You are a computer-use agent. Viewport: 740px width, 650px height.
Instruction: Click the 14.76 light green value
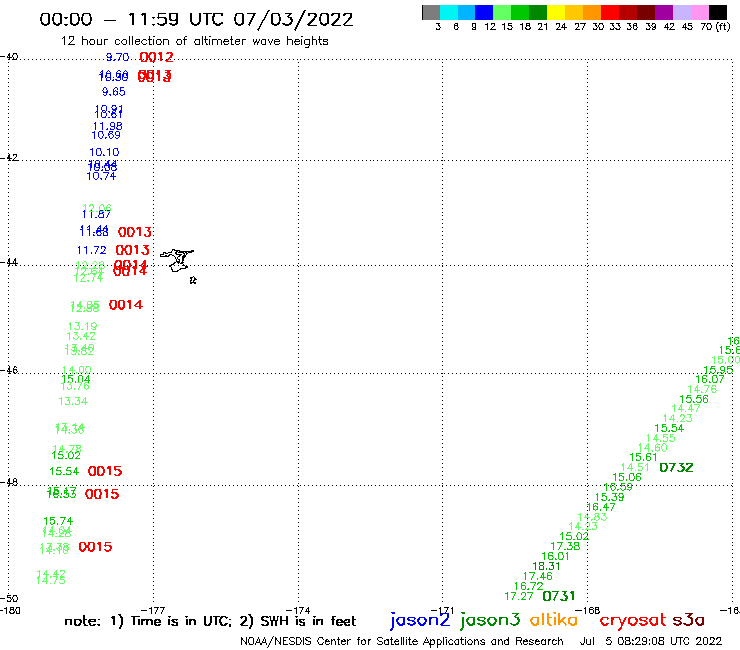702,389
